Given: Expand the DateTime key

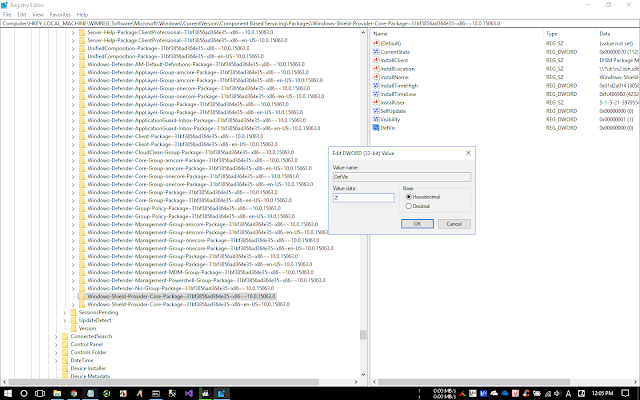Looking at the screenshot, I should 56,361.
